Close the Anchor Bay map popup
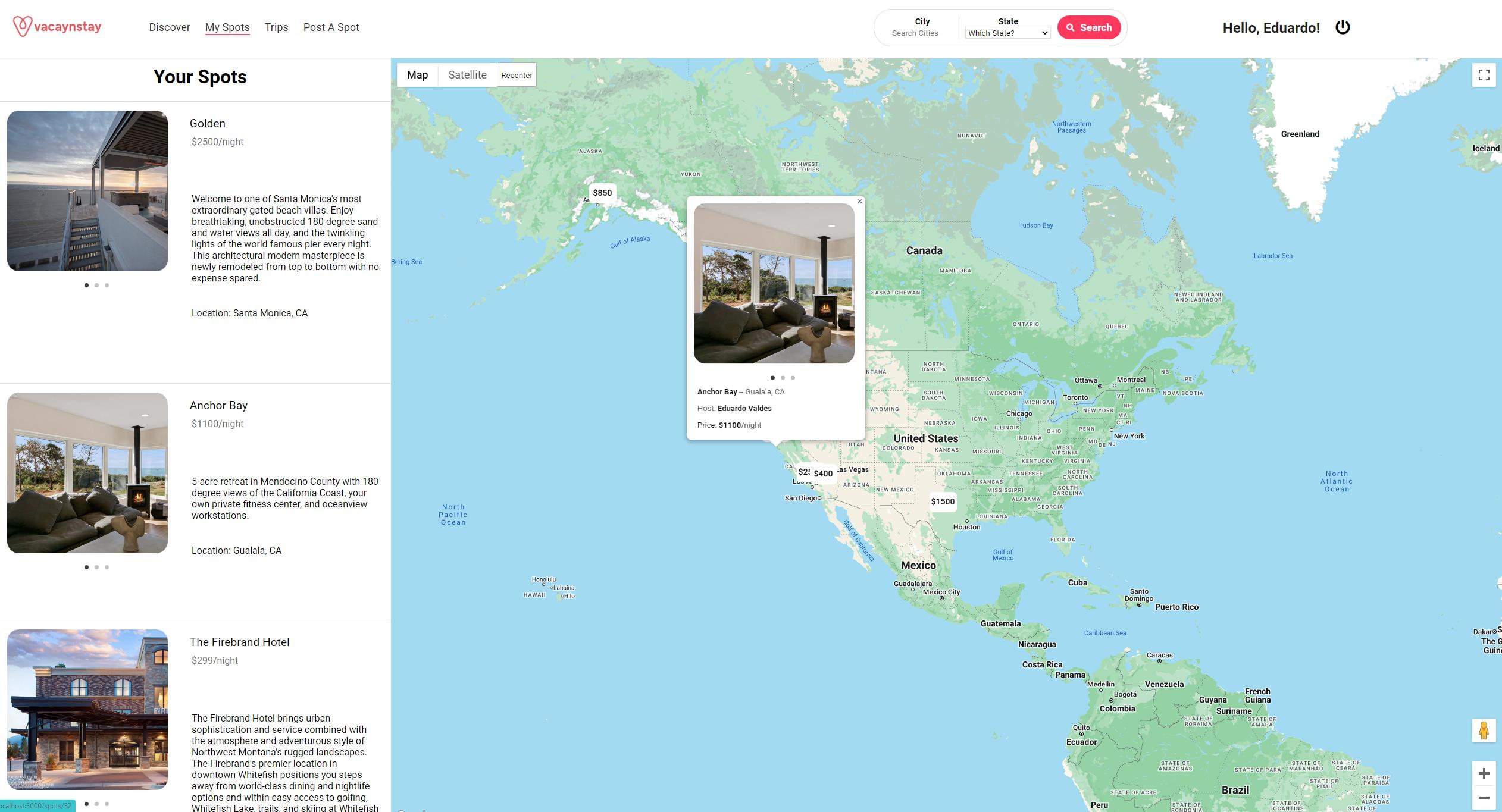This screenshot has height=812, width=1502. pos(859,202)
